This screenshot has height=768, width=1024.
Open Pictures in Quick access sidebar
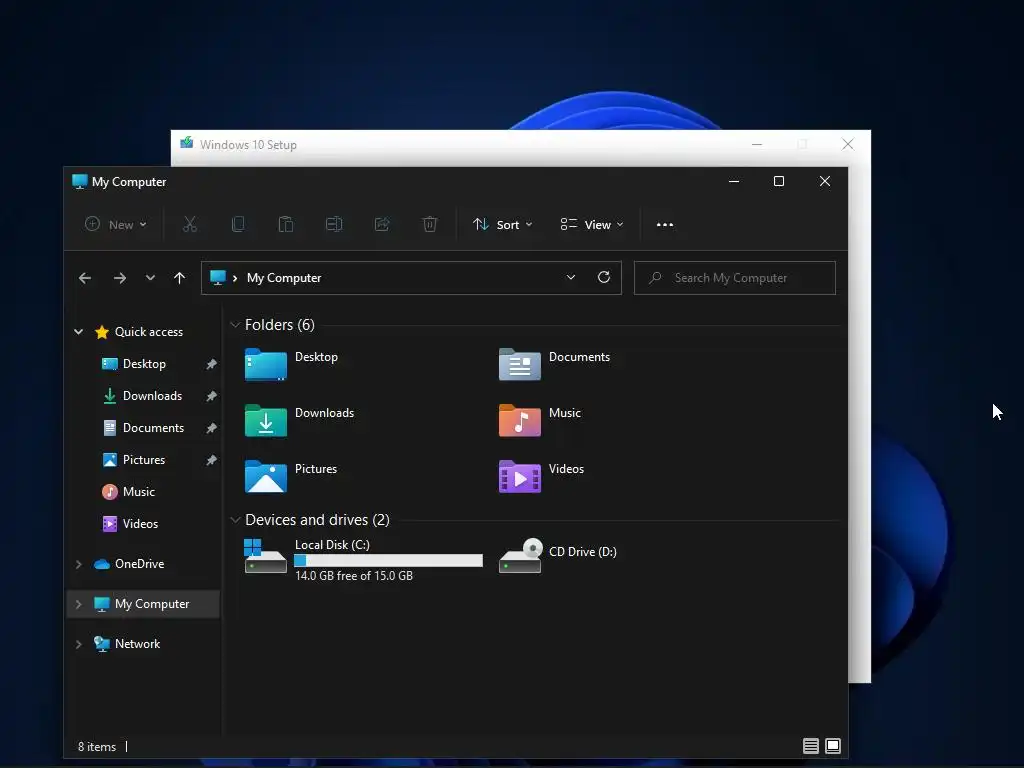tap(144, 460)
